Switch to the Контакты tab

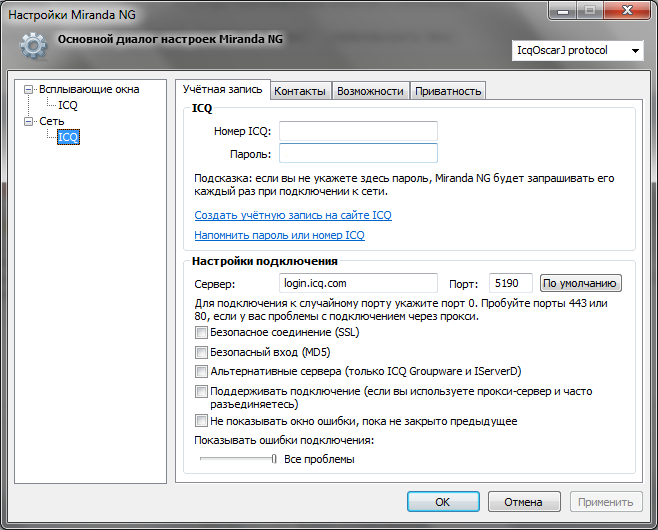tap(300, 91)
